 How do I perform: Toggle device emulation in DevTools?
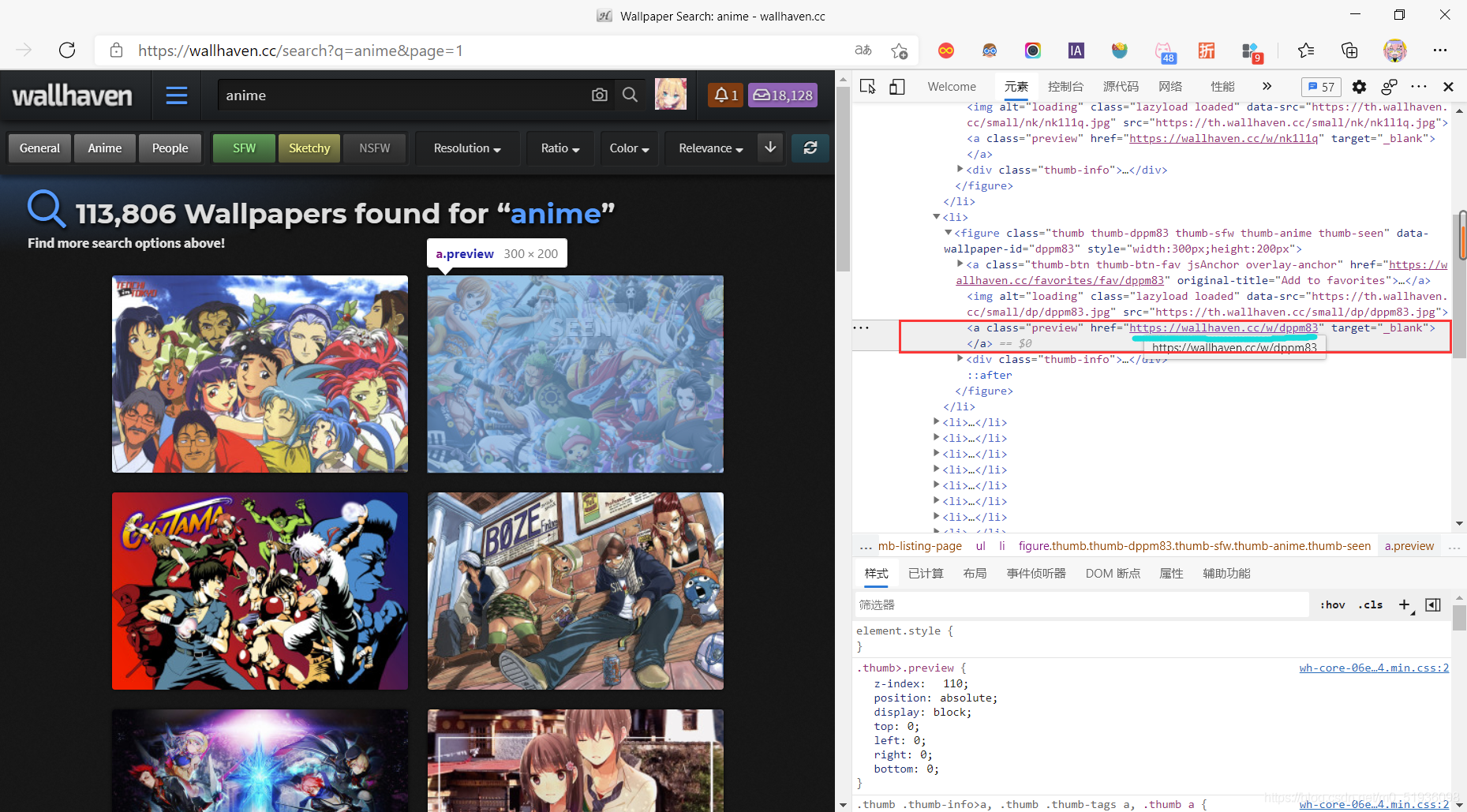[897, 87]
